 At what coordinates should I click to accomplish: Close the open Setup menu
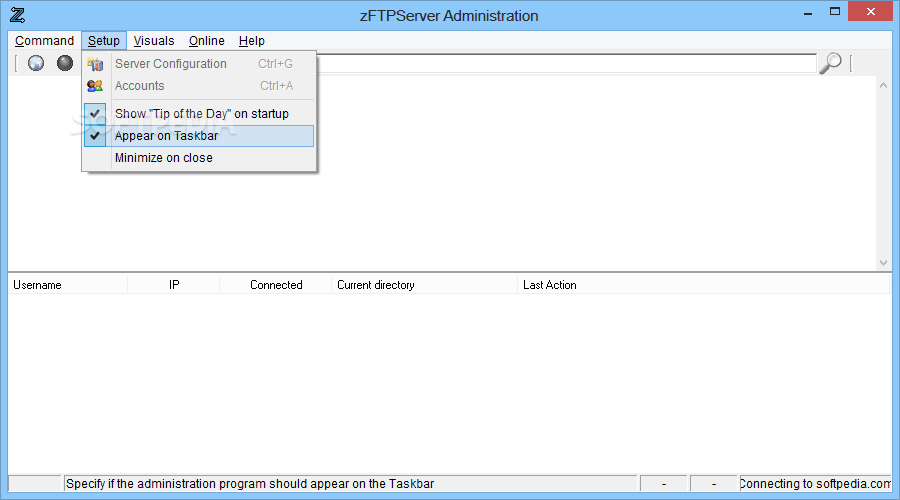pos(103,41)
